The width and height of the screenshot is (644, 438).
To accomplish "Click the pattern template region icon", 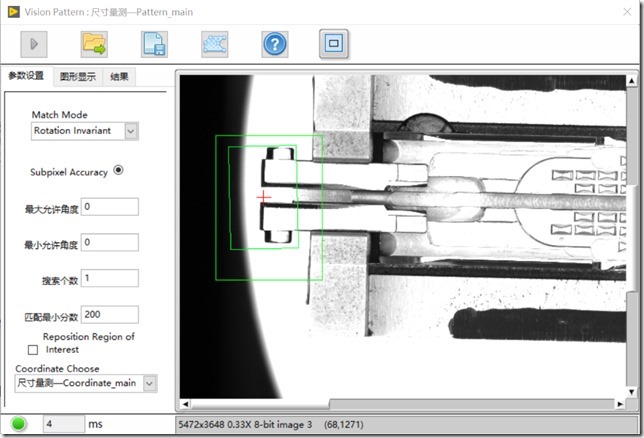I will (215, 44).
